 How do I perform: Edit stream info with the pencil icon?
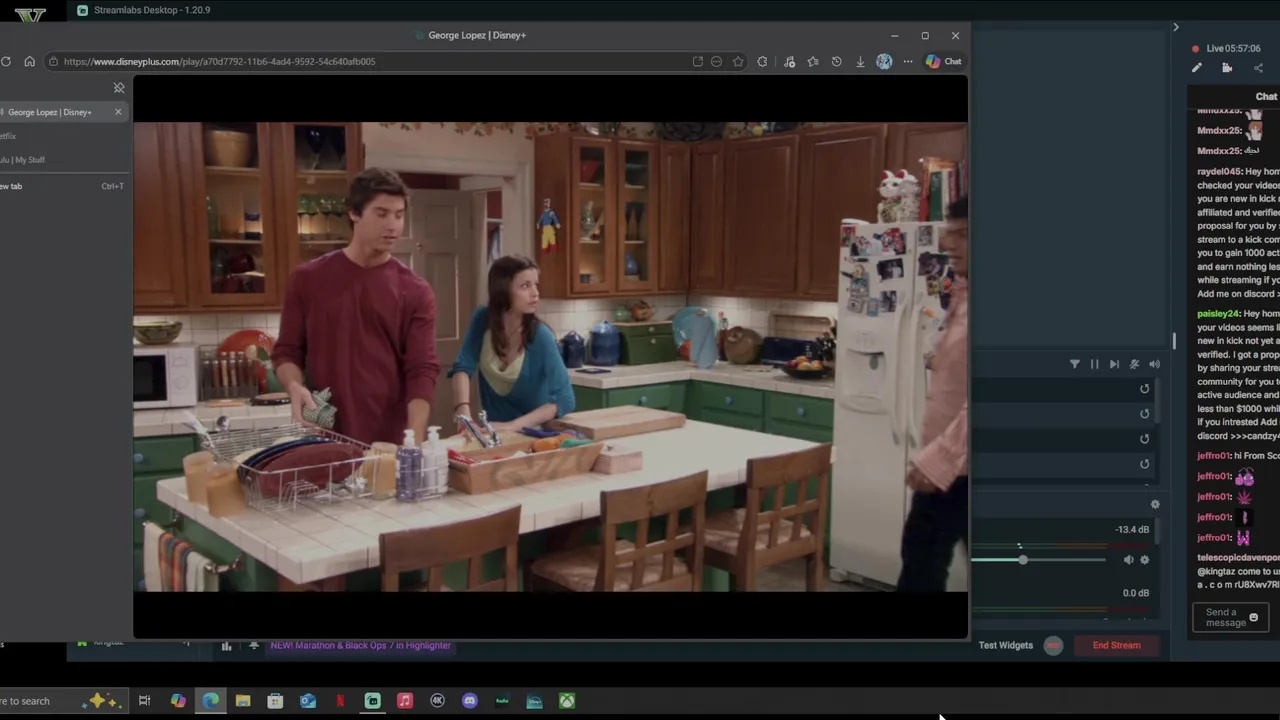tap(1197, 68)
